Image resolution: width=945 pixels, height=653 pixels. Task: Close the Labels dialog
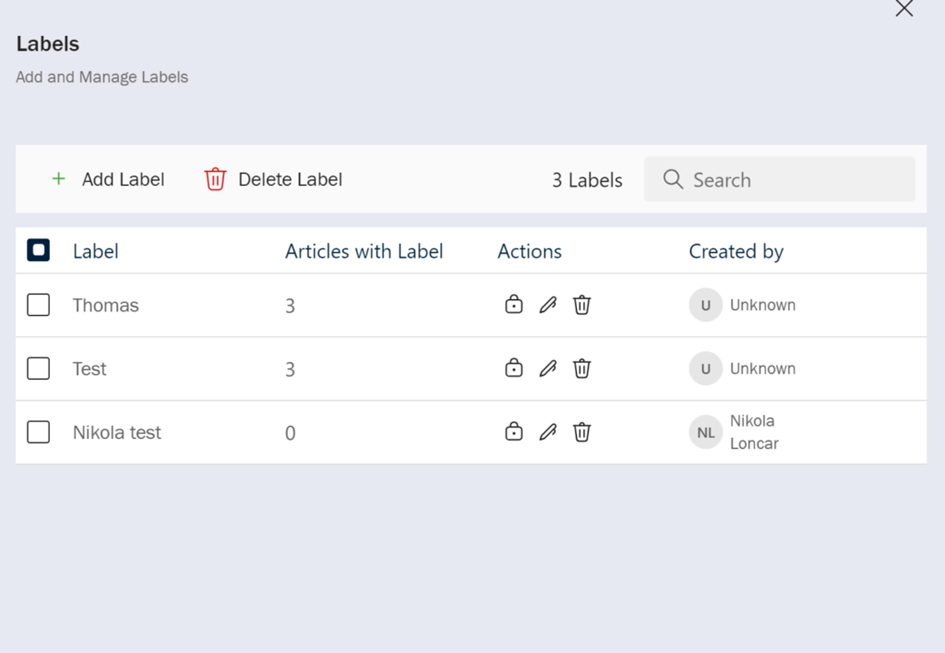(904, 9)
